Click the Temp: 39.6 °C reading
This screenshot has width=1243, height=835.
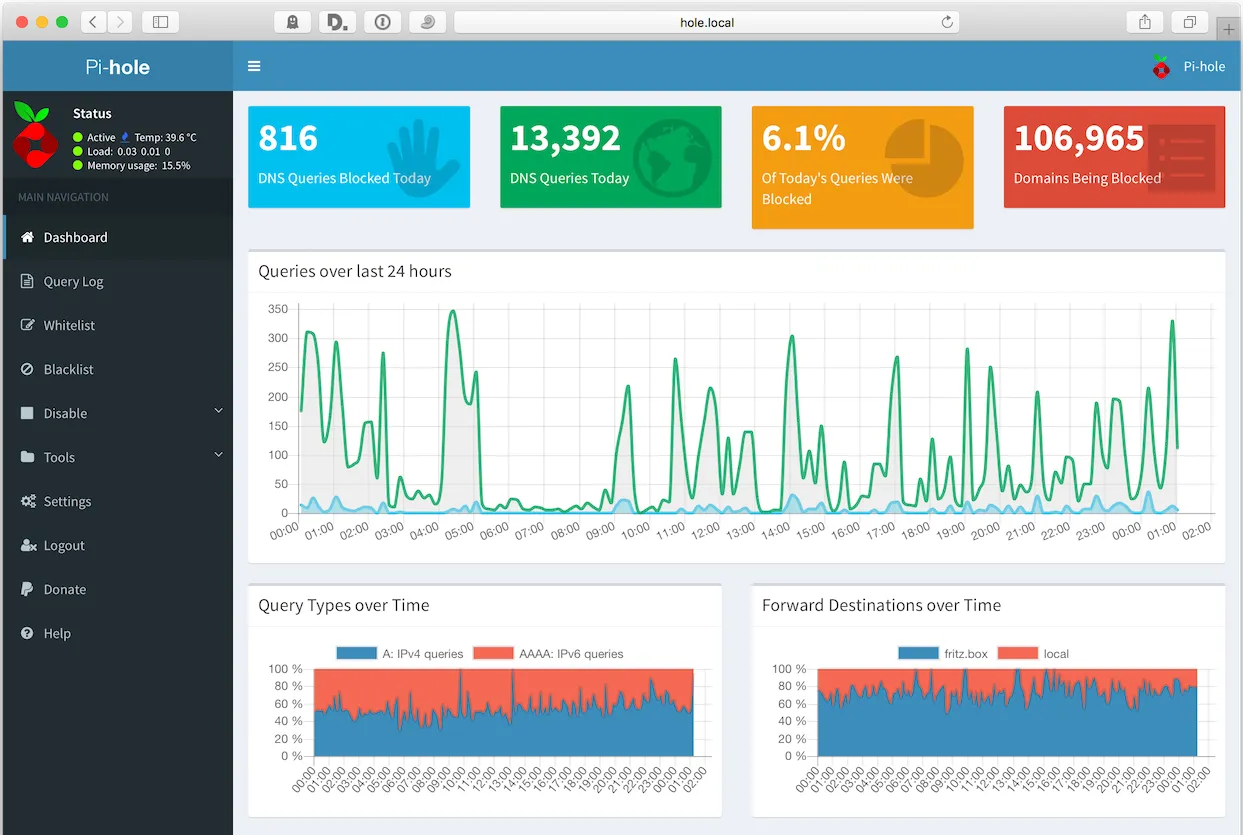tap(165, 137)
